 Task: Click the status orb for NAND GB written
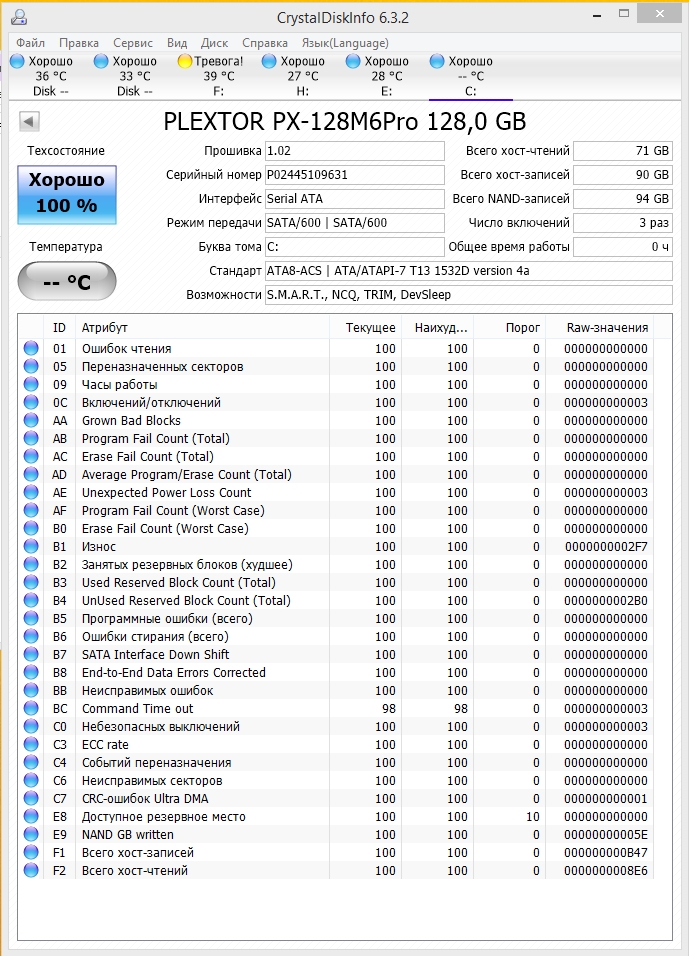pyautogui.click(x=31, y=835)
